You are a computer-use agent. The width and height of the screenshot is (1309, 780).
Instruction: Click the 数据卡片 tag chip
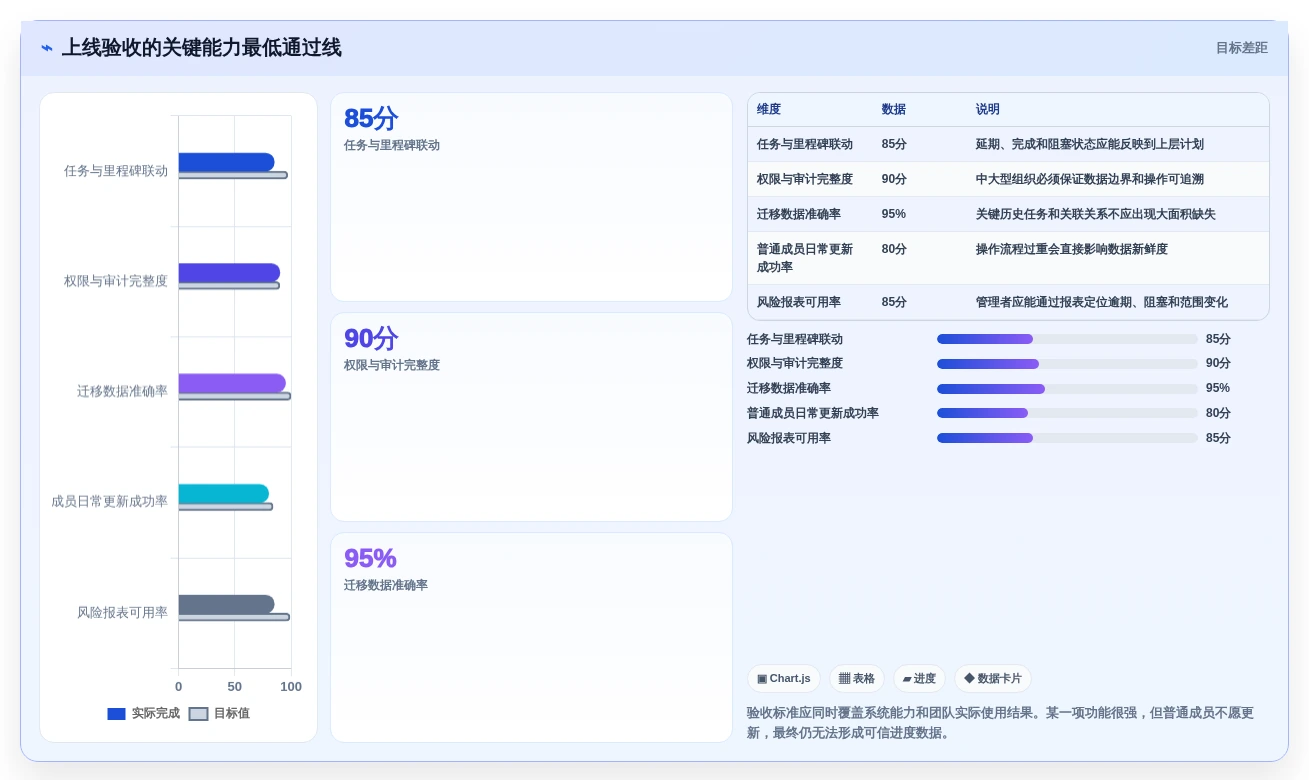993,679
